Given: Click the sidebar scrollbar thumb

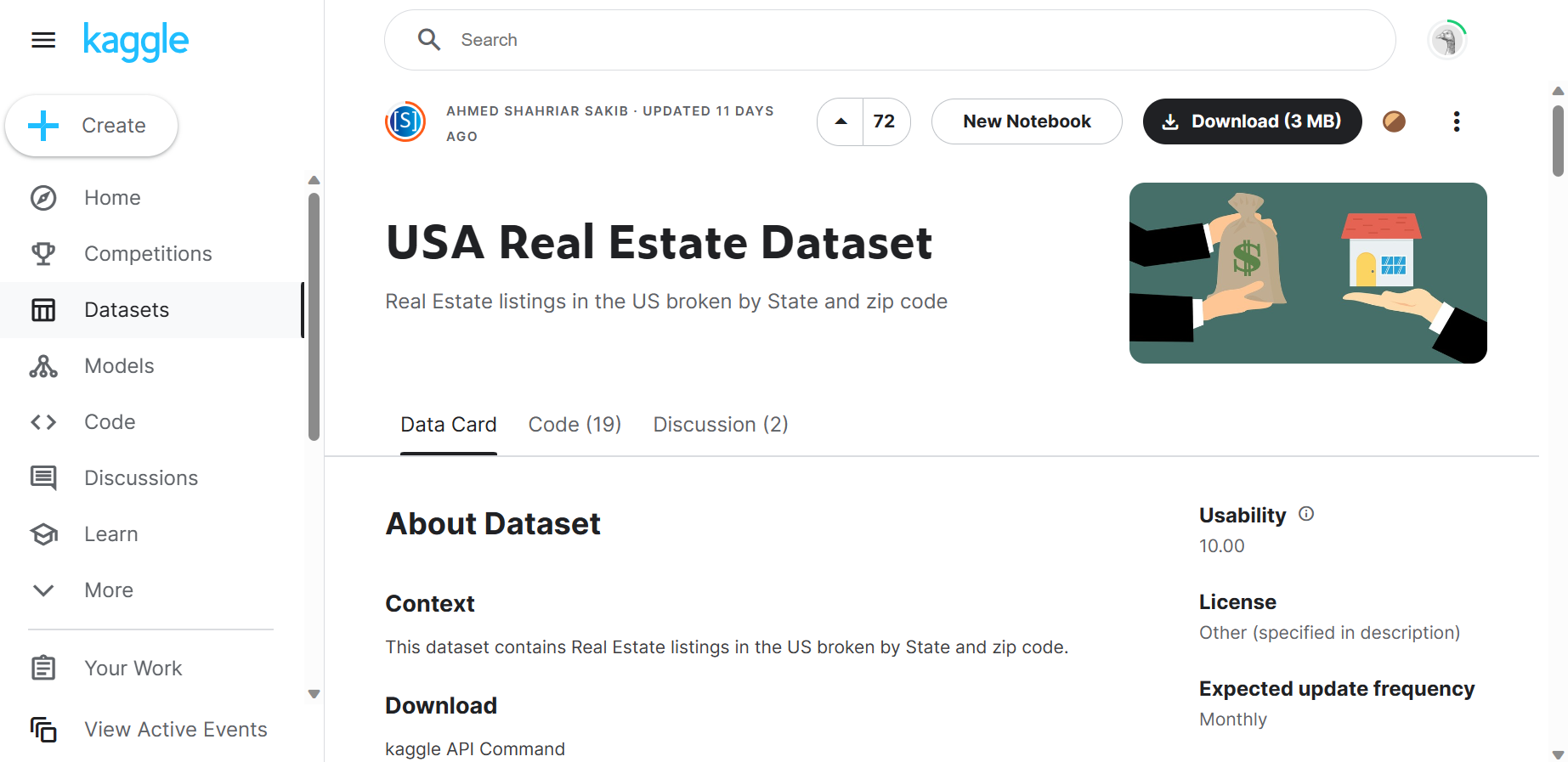Looking at the screenshot, I should tap(314, 317).
